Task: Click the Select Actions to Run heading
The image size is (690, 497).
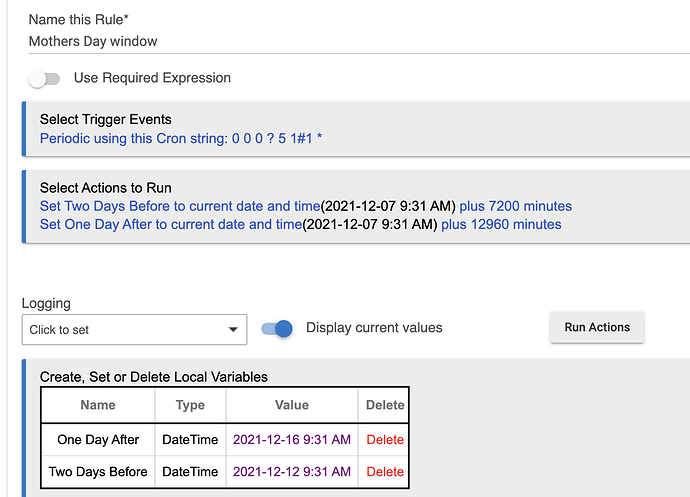Action: tap(106, 188)
